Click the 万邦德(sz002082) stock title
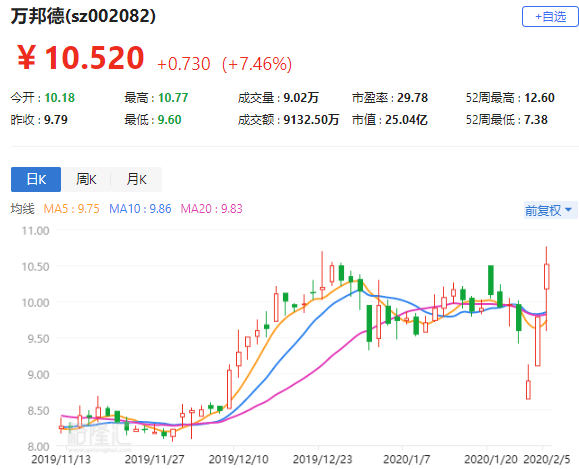579x469 pixels. (83, 16)
